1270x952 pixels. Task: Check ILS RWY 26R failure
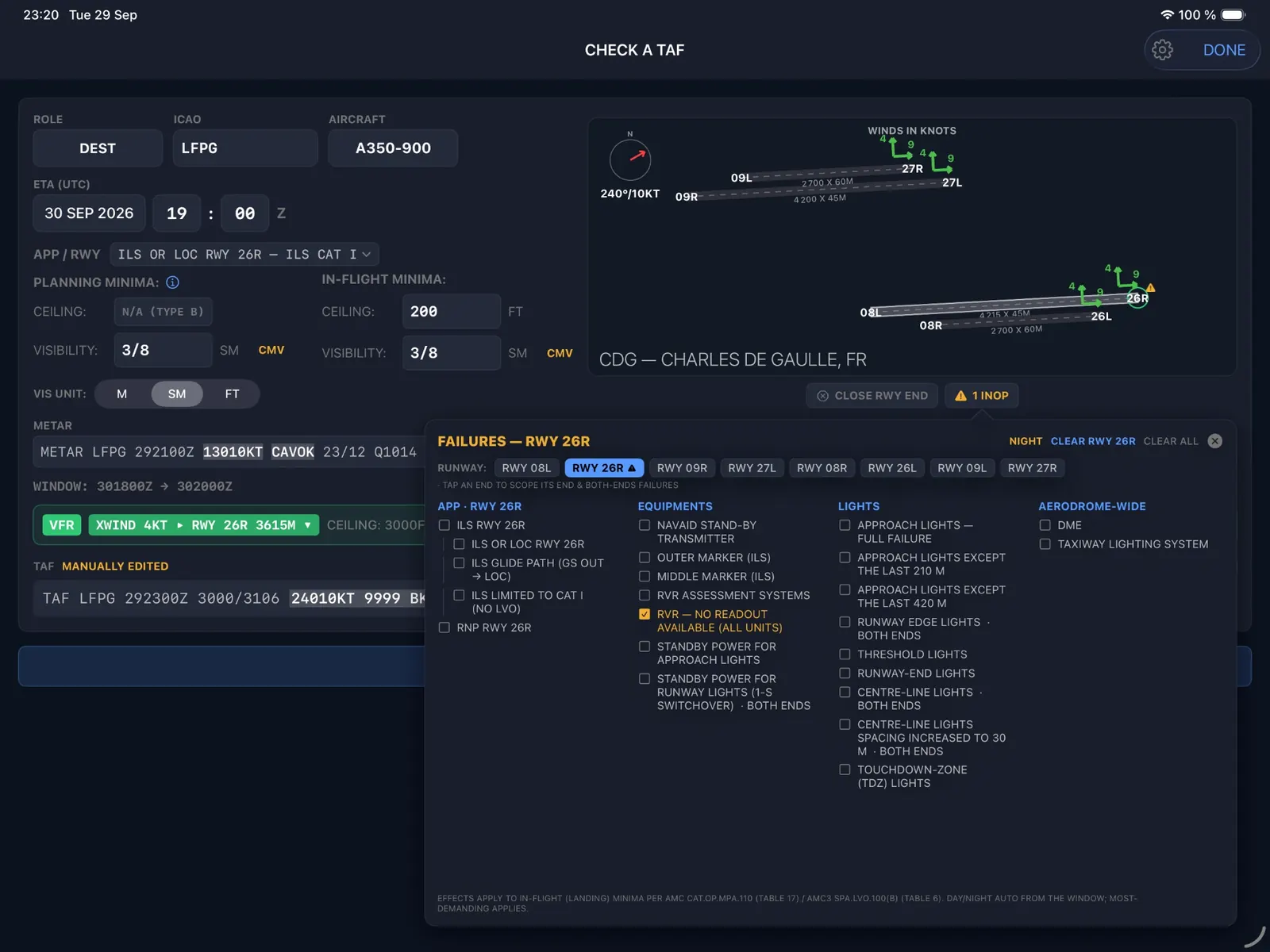(444, 525)
